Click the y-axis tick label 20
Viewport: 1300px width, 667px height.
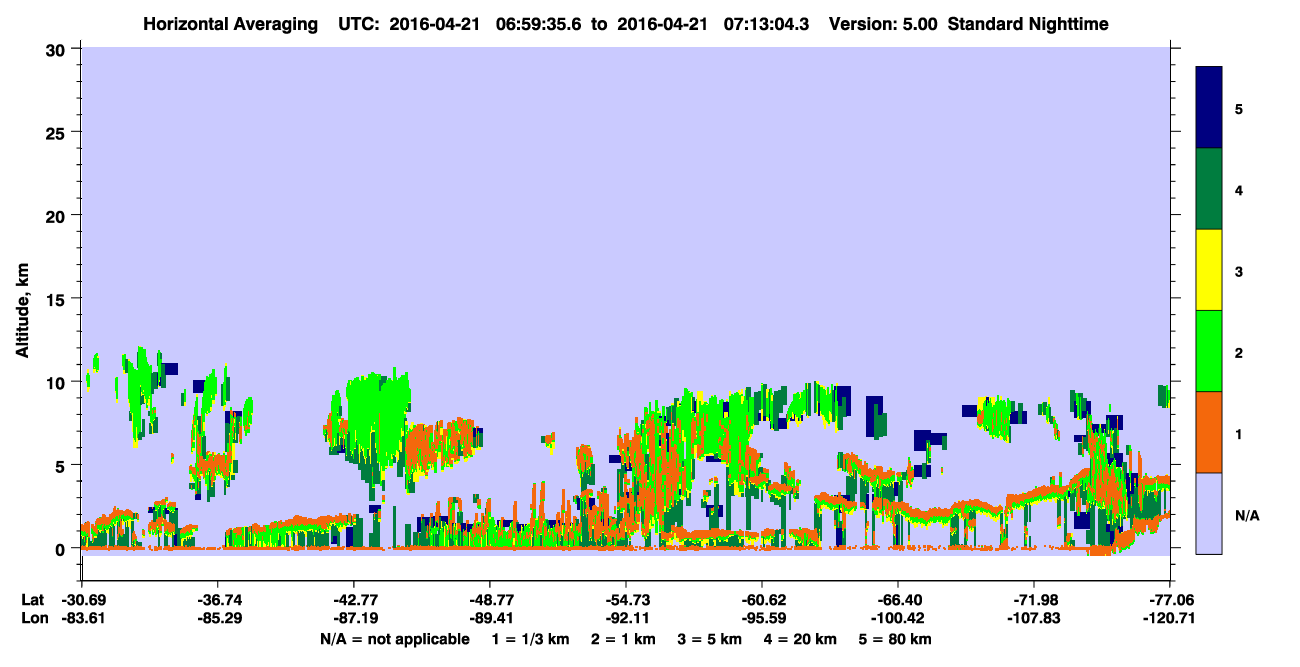pos(58,215)
